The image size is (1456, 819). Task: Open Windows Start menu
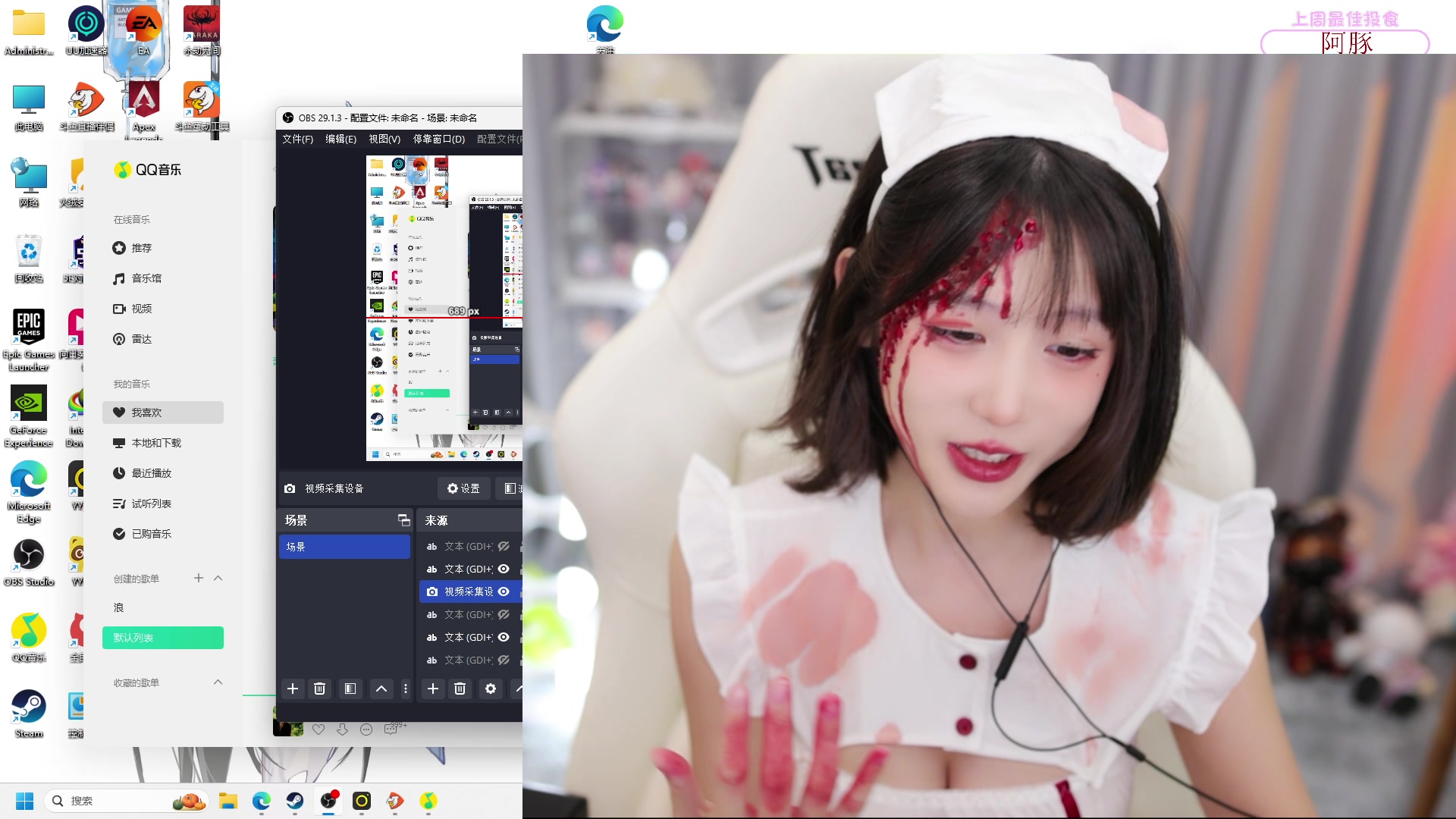(24, 801)
